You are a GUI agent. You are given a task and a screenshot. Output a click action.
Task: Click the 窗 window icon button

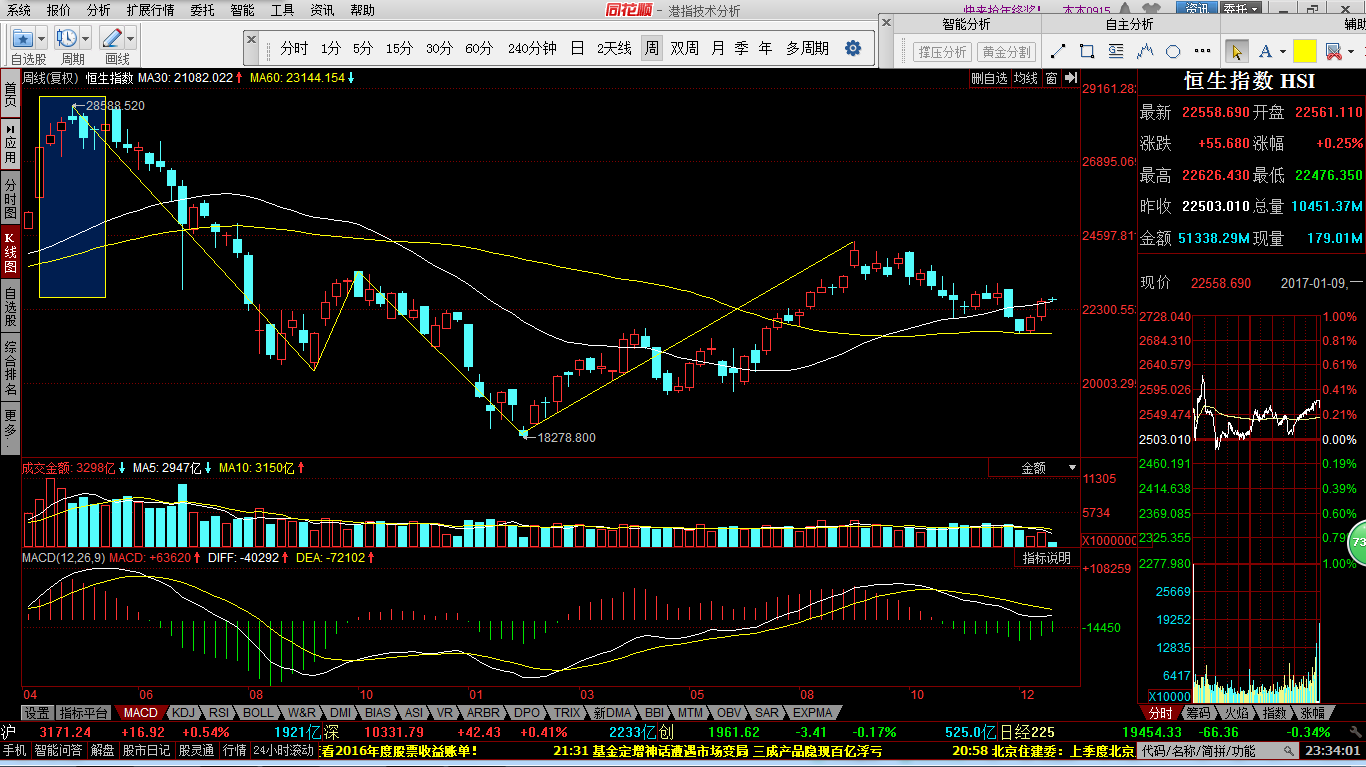click(x=1051, y=78)
